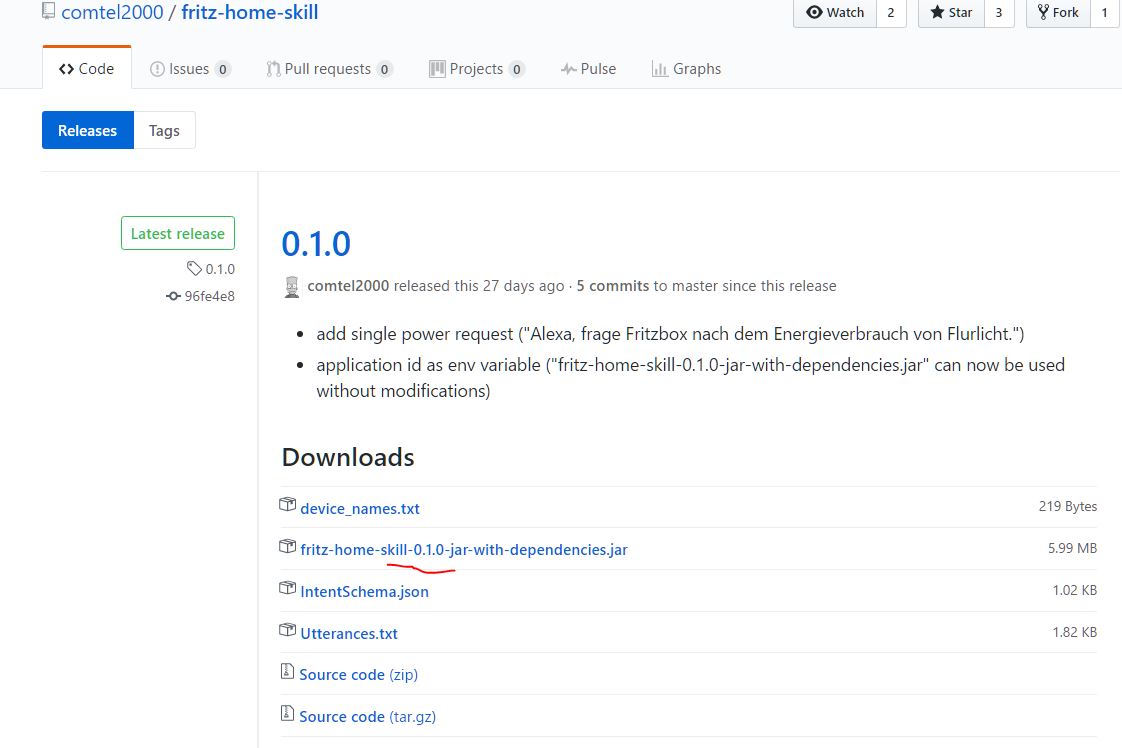Open the Pulse tab
Viewport: 1122px width, 748px height.
(x=588, y=69)
